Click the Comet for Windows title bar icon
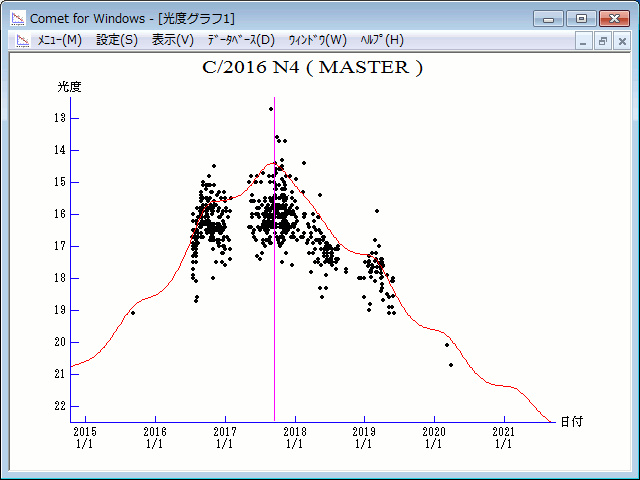Image resolution: width=640 pixels, height=480 pixels. 15,18
